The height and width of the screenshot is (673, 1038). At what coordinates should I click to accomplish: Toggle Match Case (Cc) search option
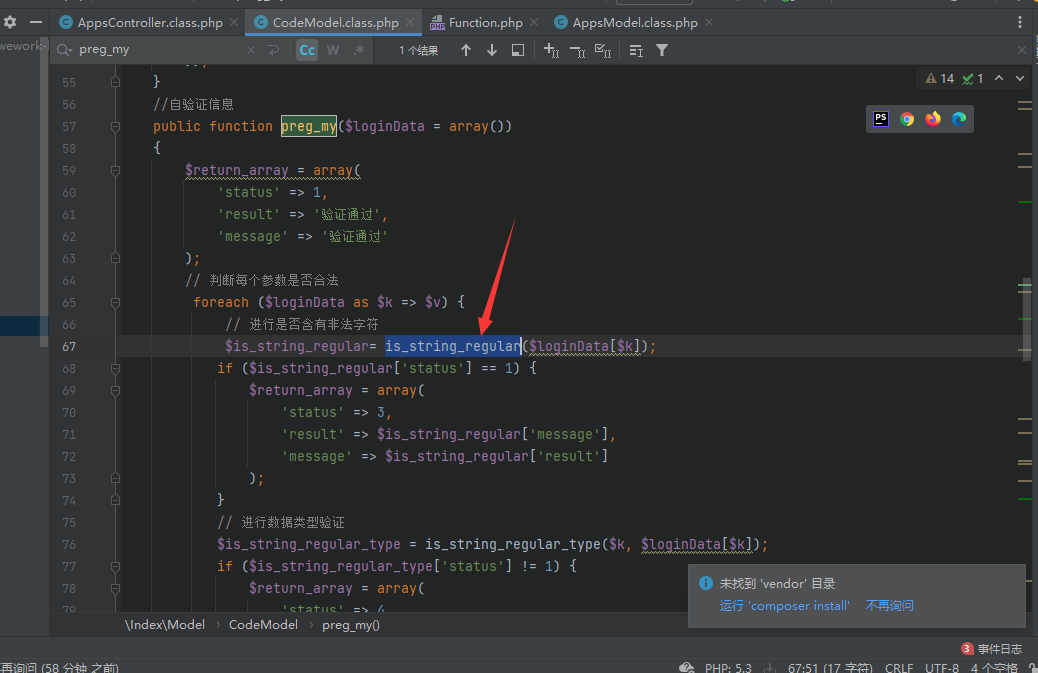tap(307, 50)
